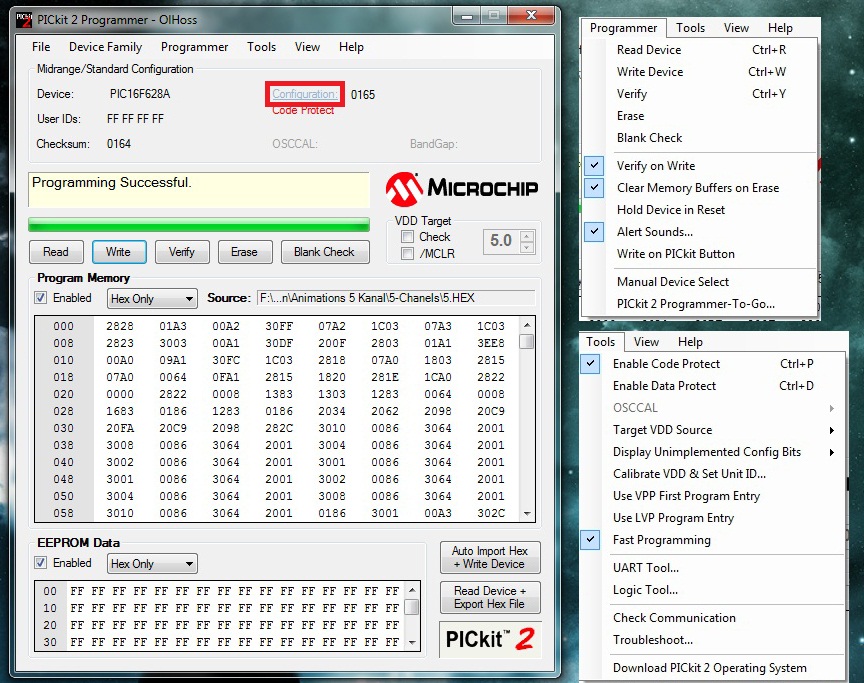Click the green programming progress bar
The image size is (864, 683).
click(x=199, y=225)
